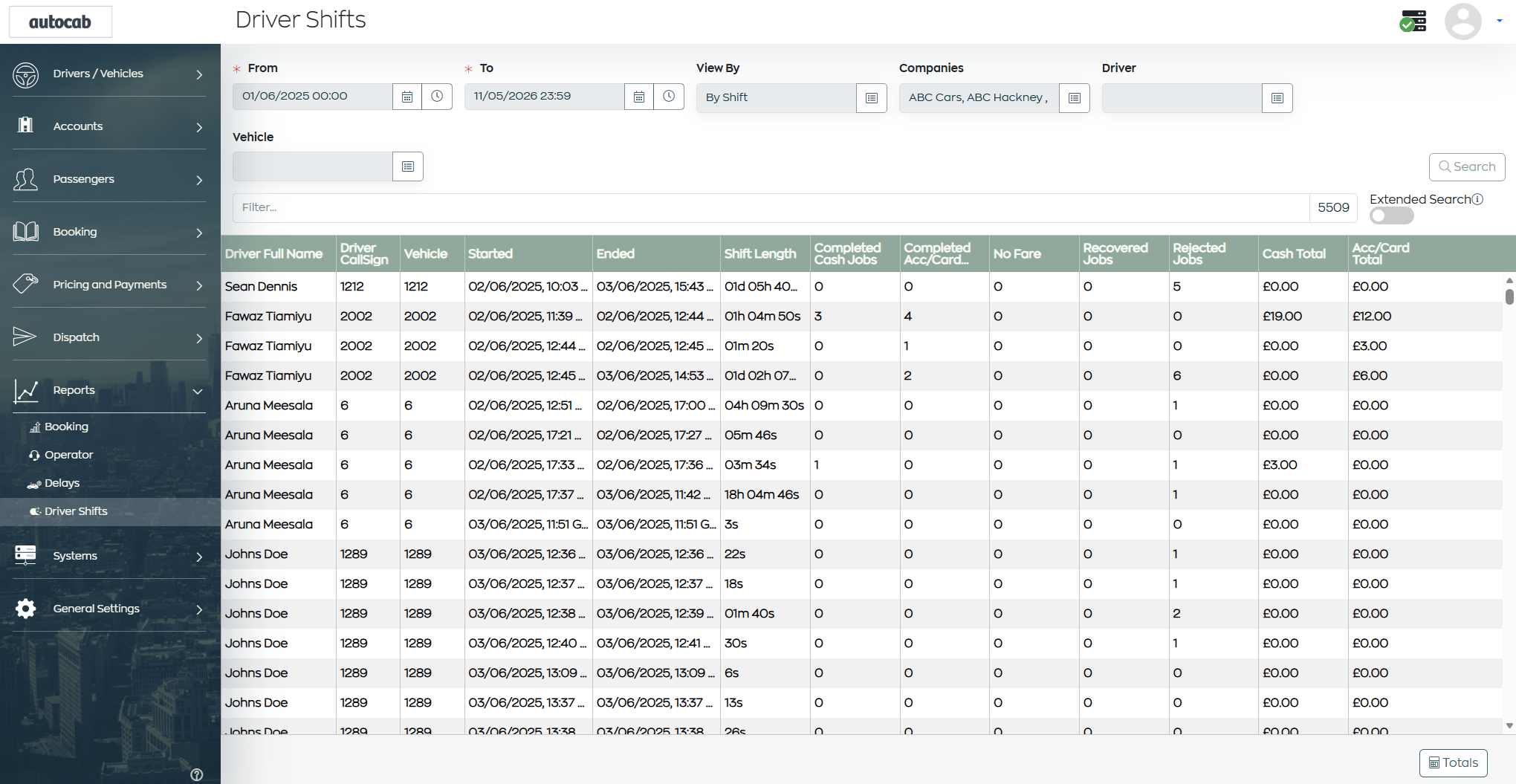Screen dimensions: 1516x784
Task: Click the help question mark icon
Action: point(197,774)
